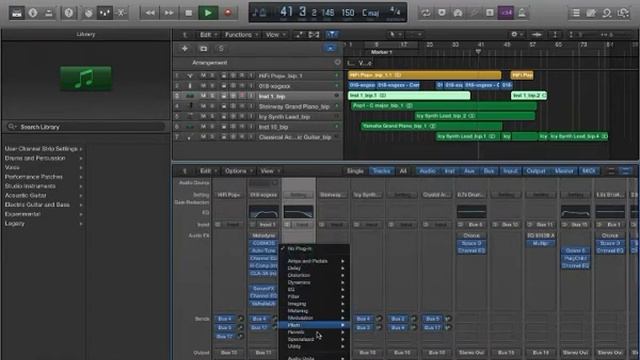
Task: Toggle Output channel strips filter
Action: pyautogui.click(x=536, y=171)
